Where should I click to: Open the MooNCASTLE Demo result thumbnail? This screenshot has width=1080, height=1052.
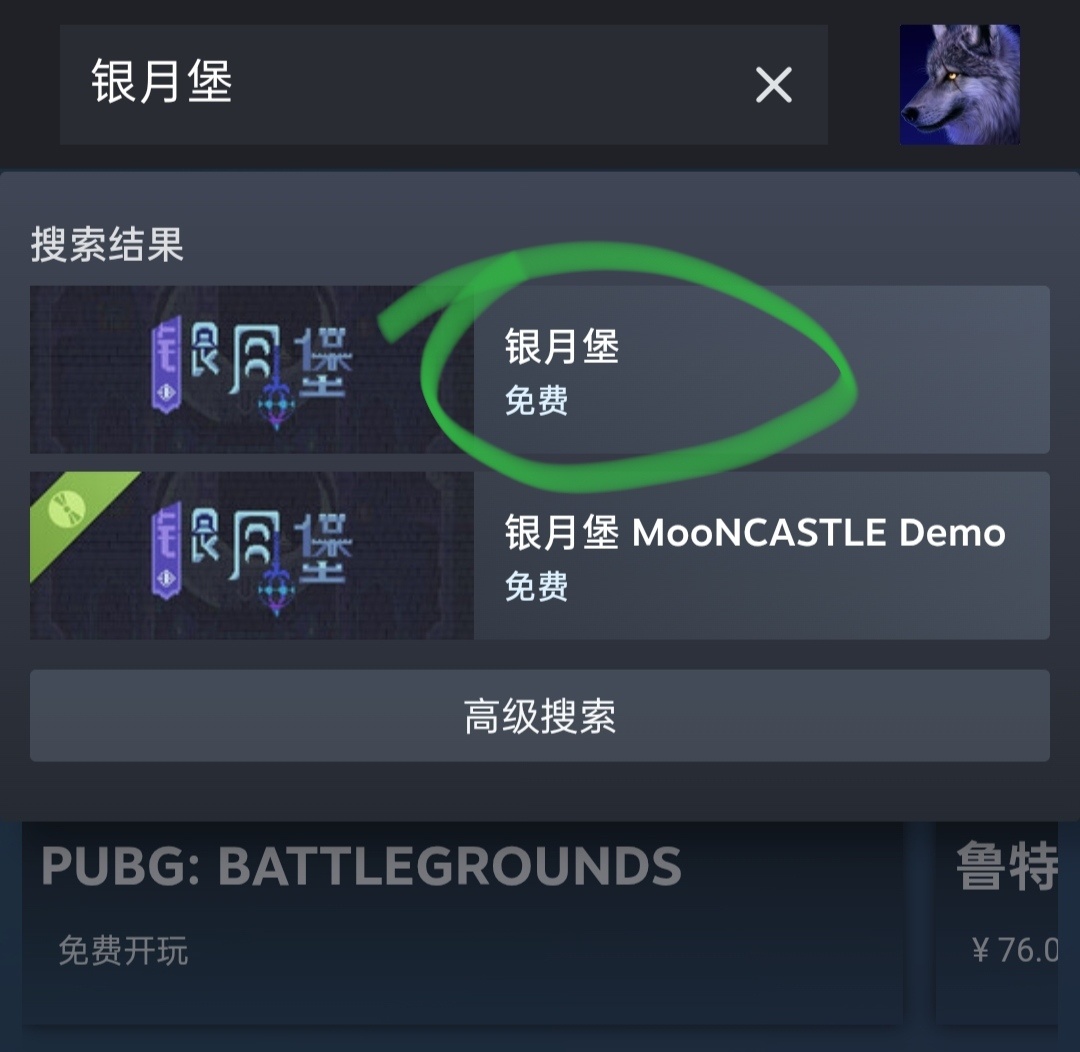252,555
